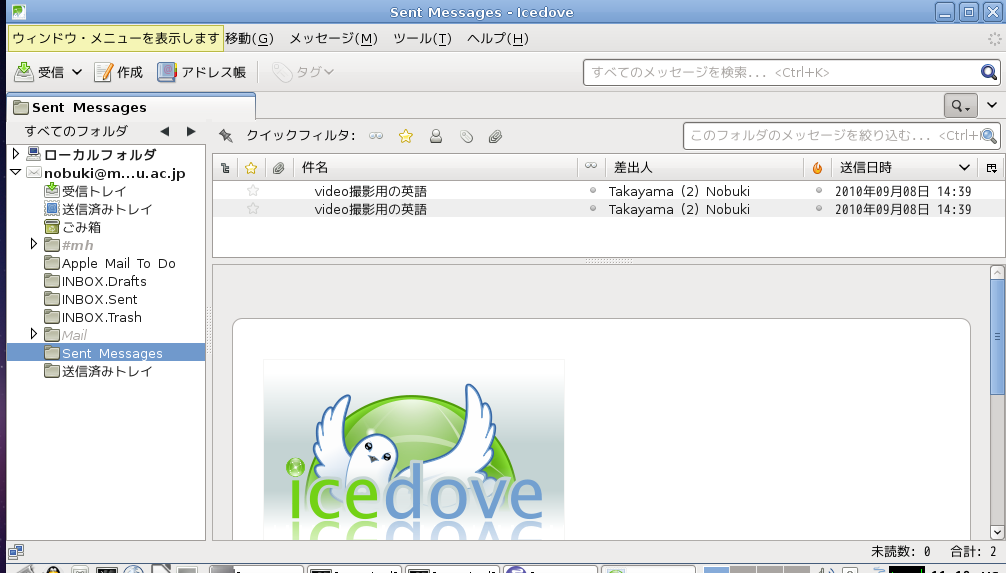Open the ヘルプ(H) menu
This screenshot has height=573, width=1006.
click(x=497, y=38)
